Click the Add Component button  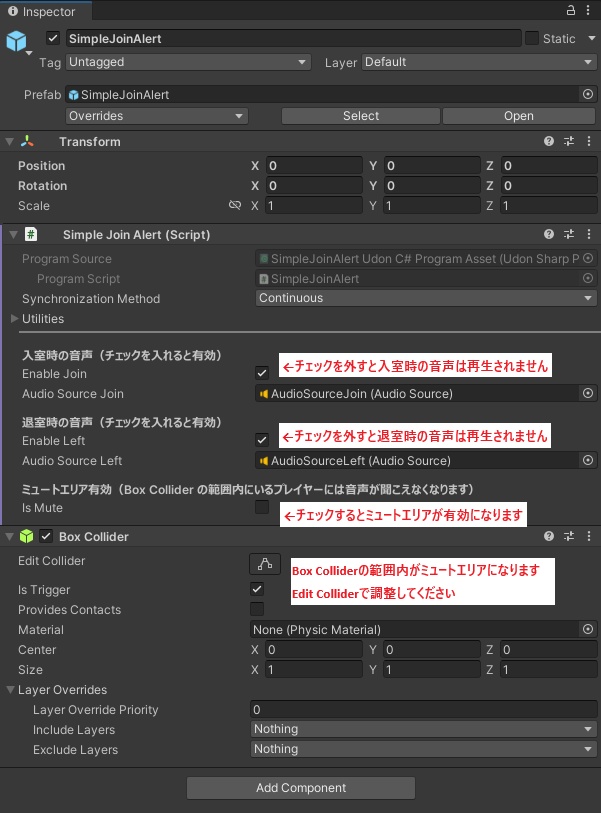[301, 788]
